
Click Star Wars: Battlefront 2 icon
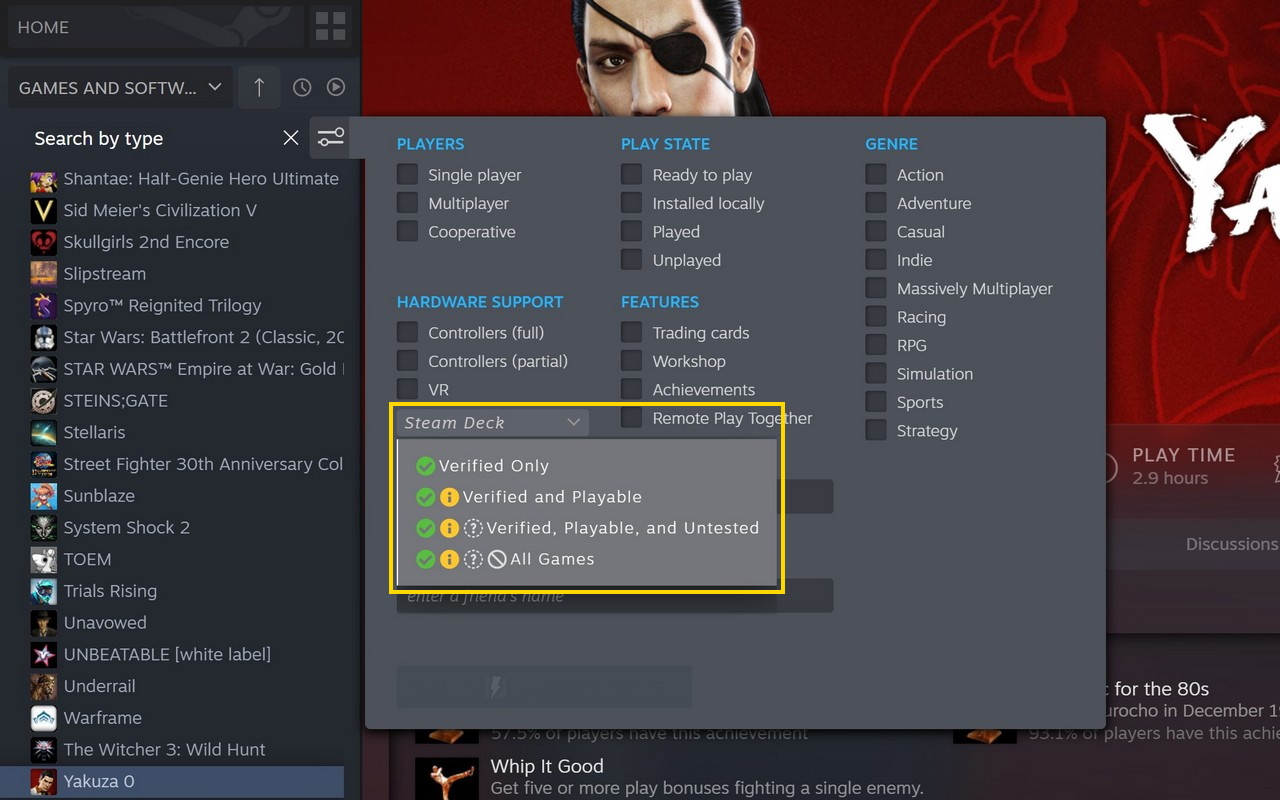point(43,337)
